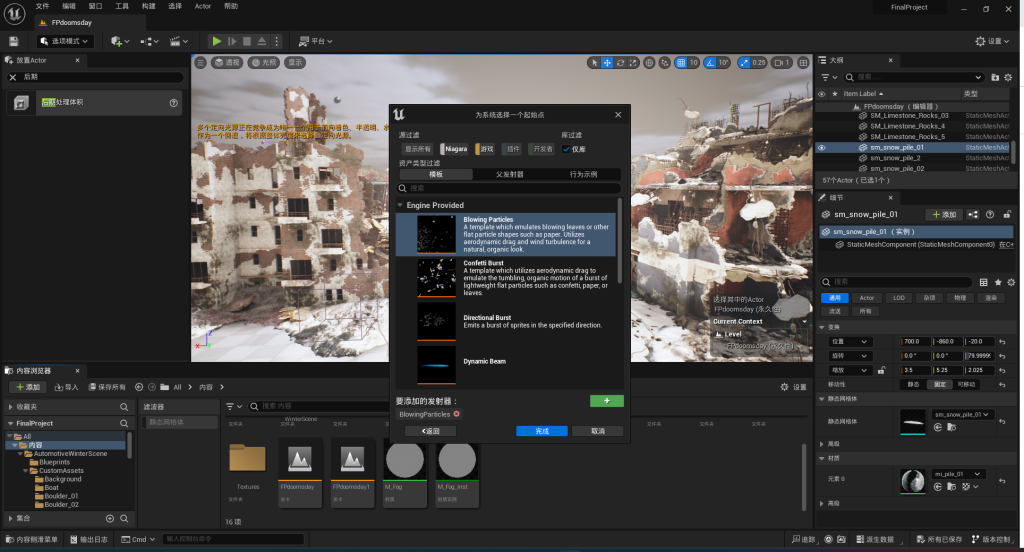Activate the scale tool in viewport

pos(633,63)
